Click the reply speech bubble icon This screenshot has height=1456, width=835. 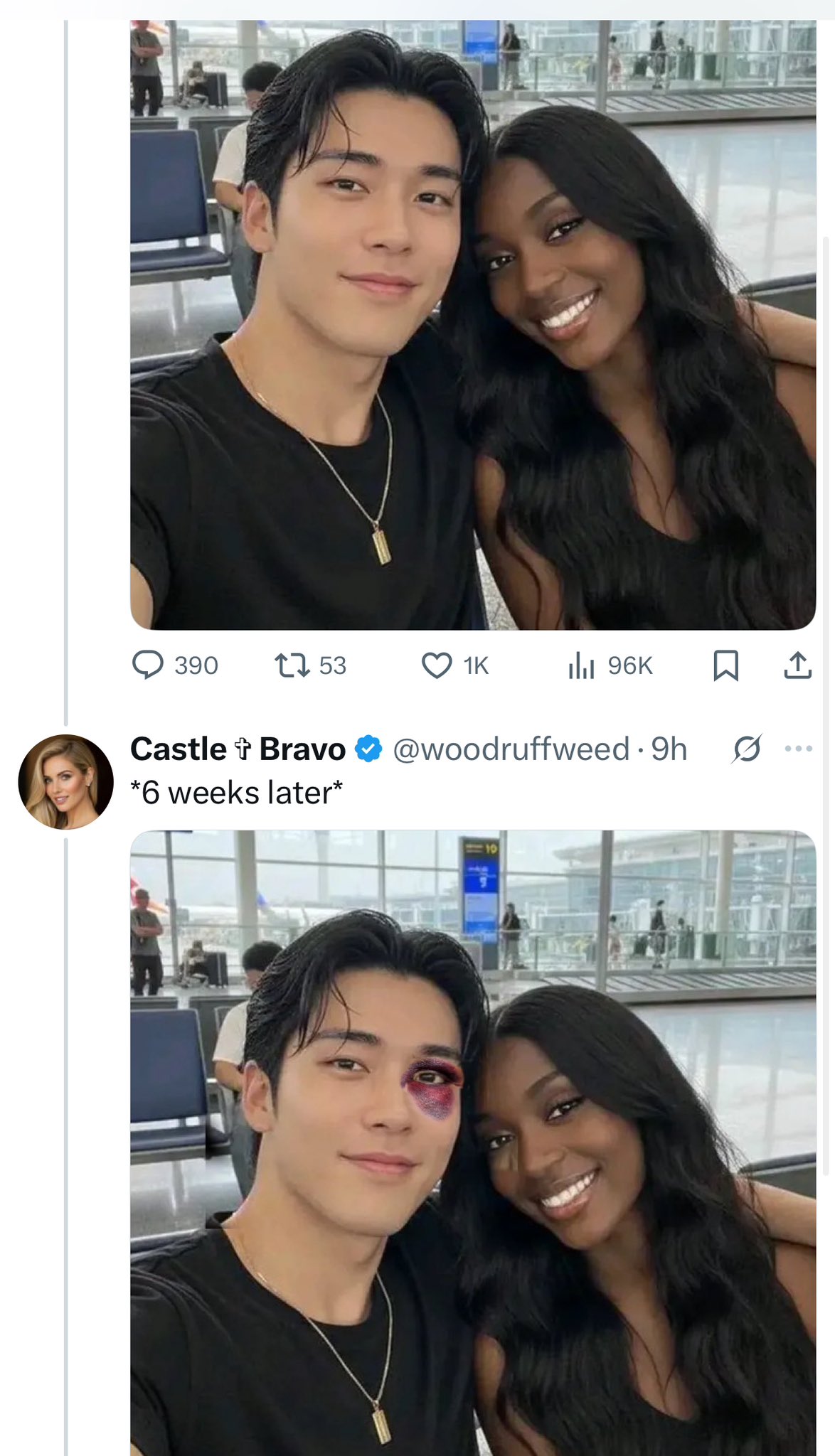148,665
